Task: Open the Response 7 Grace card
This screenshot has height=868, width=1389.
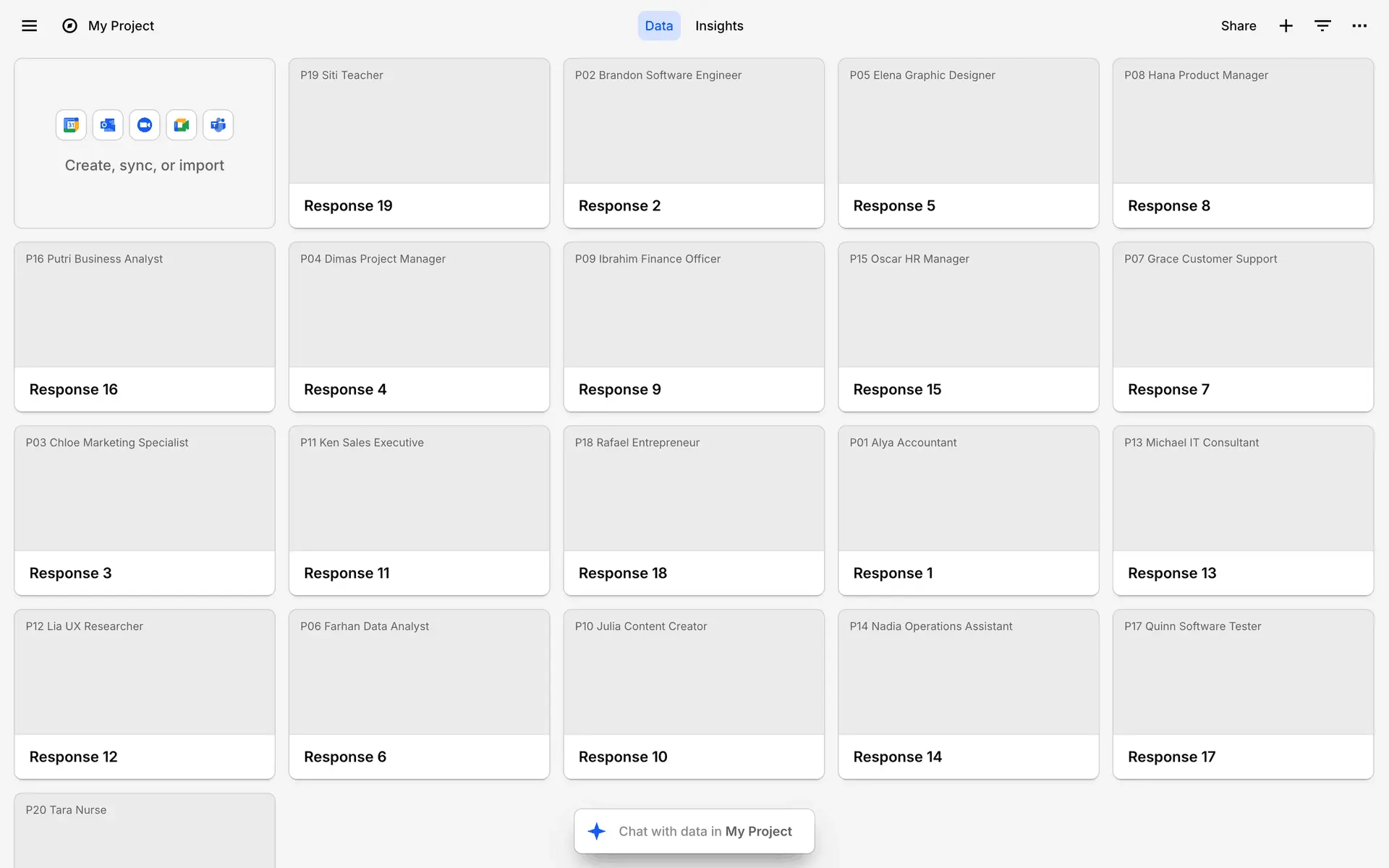Action: click(1242, 327)
